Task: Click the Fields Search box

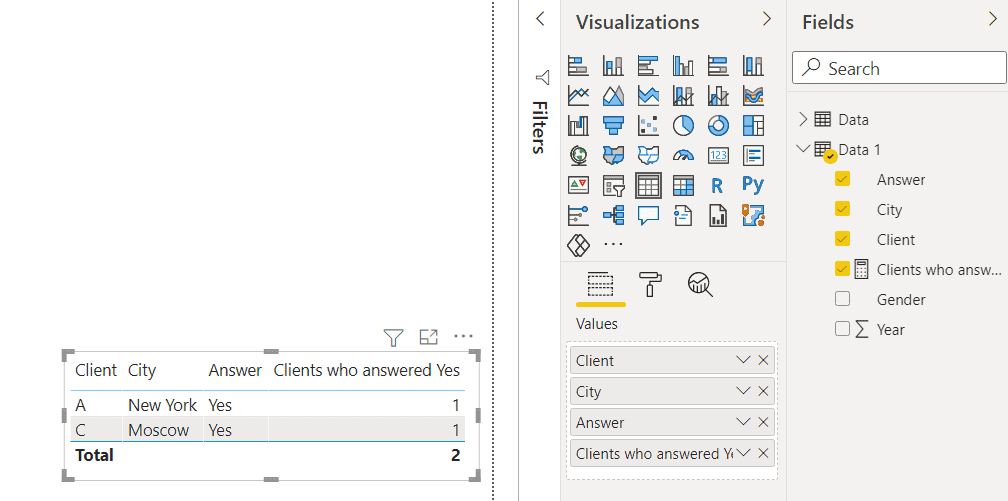Action: pyautogui.click(x=899, y=68)
